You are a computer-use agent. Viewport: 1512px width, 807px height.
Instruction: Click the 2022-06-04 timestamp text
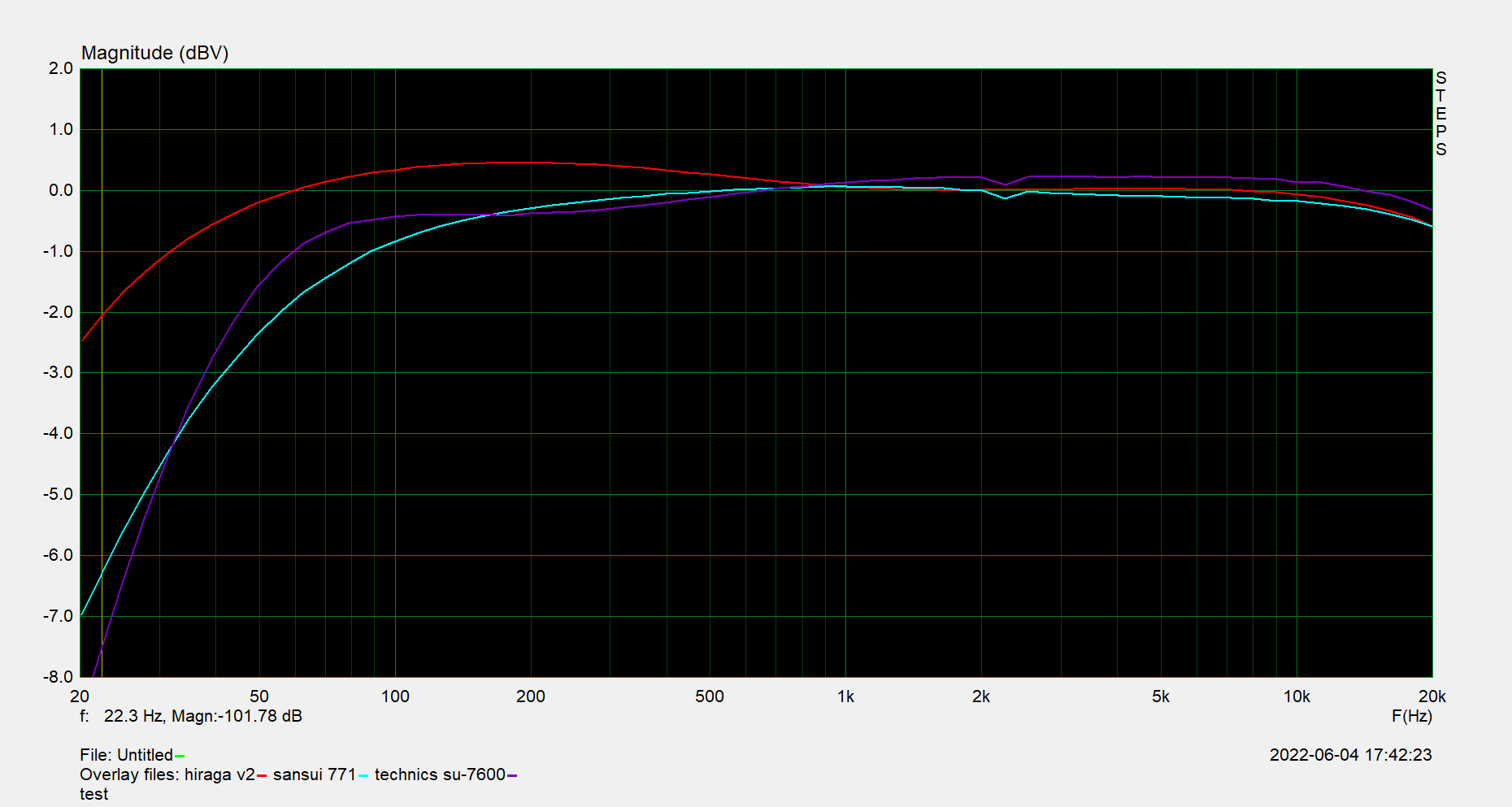(x=1350, y=755)
